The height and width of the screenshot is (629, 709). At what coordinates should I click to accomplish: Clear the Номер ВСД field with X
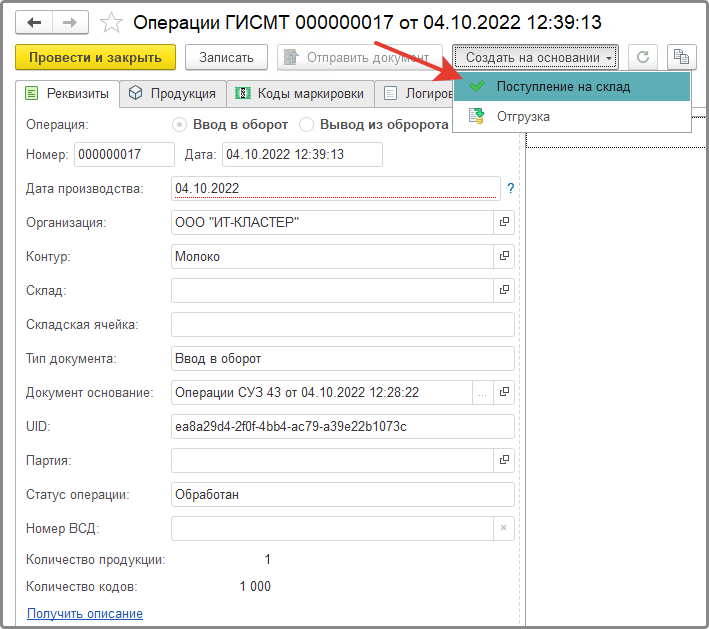click(x=503, y=528)
